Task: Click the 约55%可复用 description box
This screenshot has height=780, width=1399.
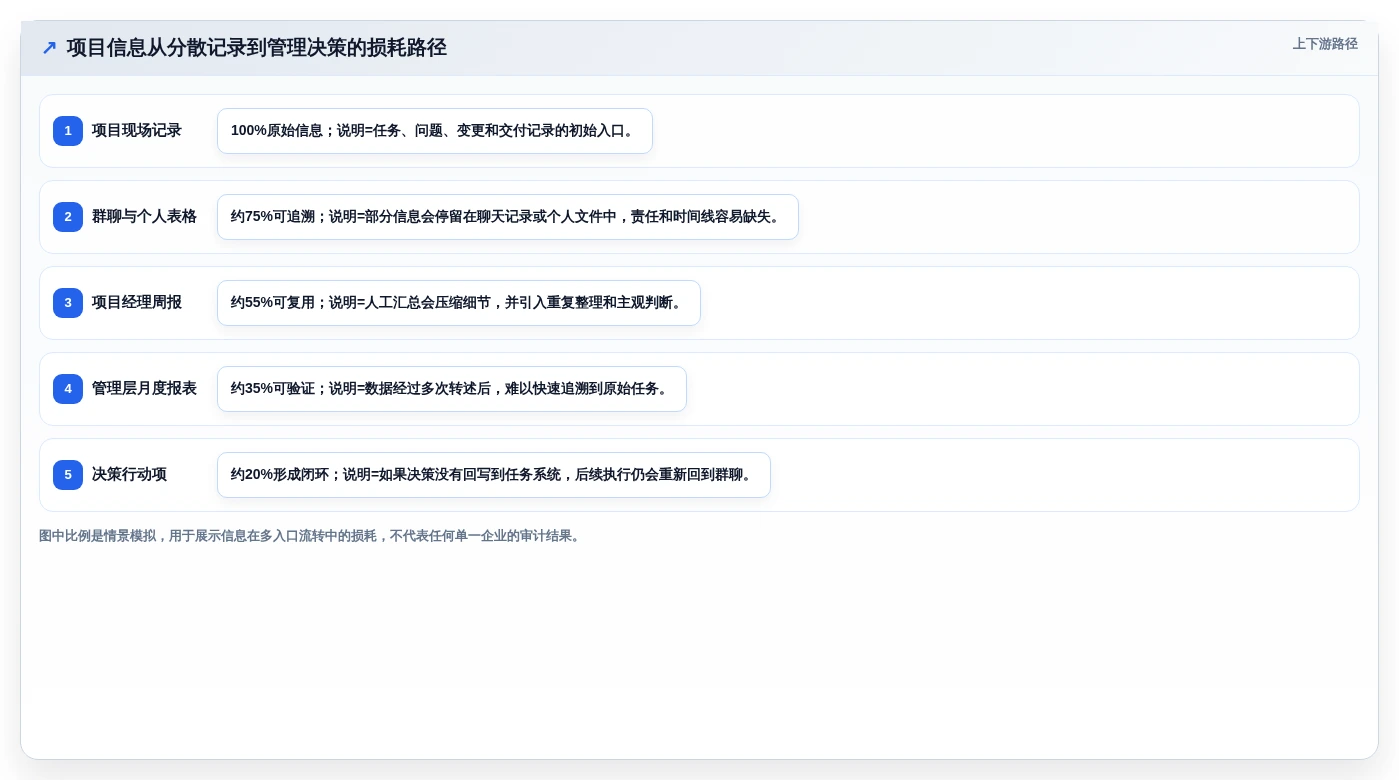Action: [459, 303]
